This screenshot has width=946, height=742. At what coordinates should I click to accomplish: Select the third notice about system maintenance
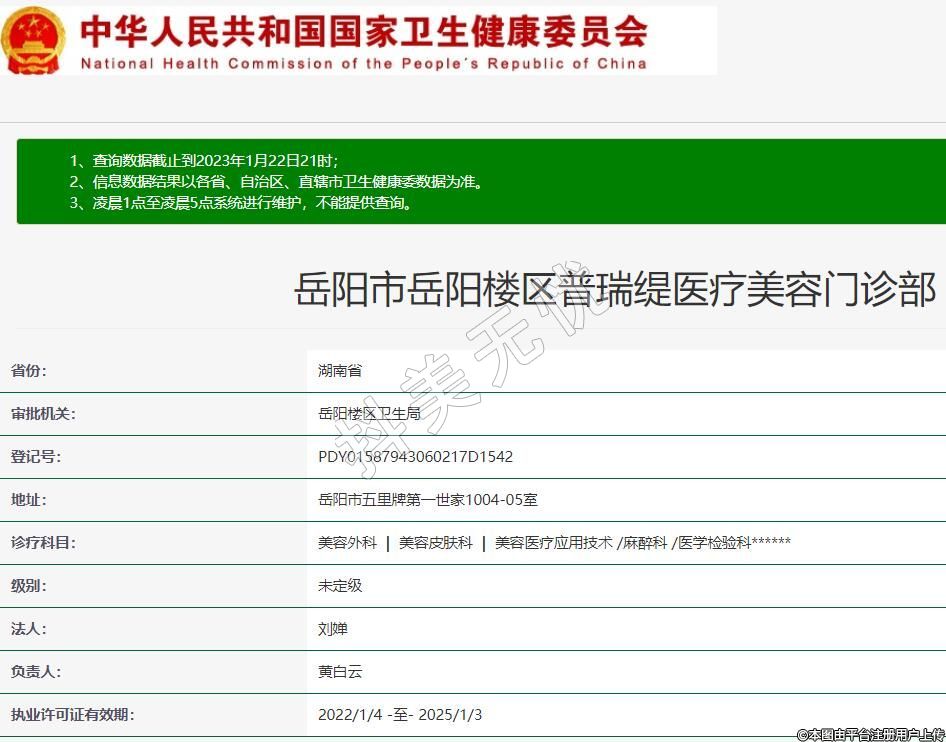[241, 202]
